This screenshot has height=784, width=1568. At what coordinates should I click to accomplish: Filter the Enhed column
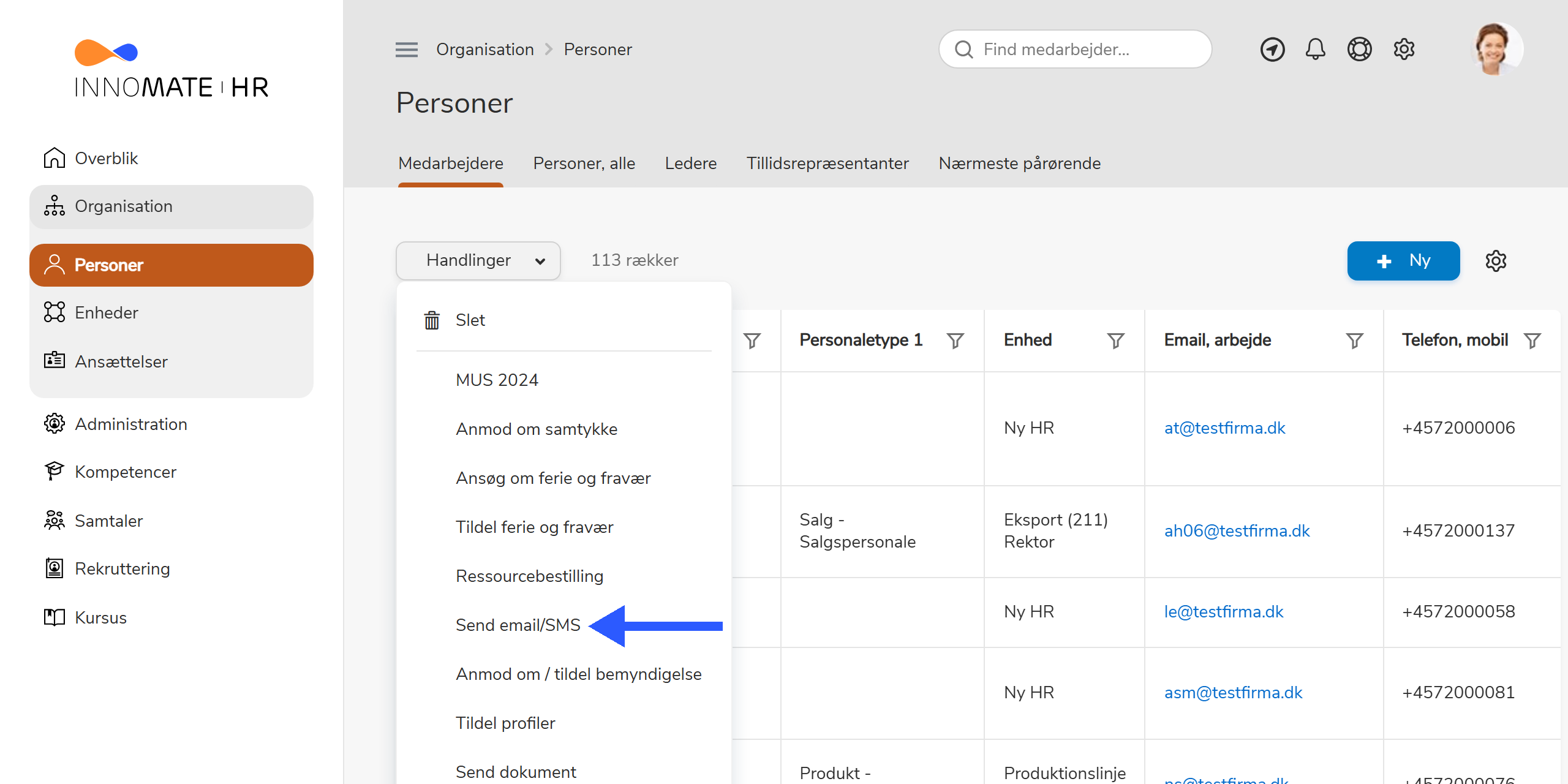[x=1116, y=341]
